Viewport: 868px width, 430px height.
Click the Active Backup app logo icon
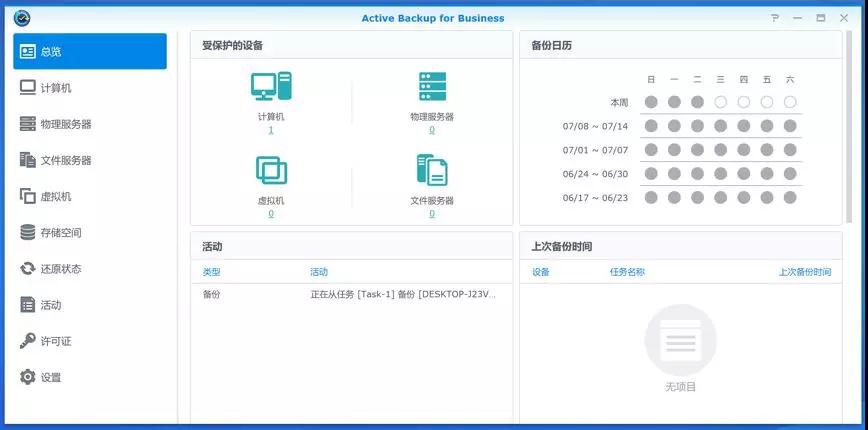[22, 18]
